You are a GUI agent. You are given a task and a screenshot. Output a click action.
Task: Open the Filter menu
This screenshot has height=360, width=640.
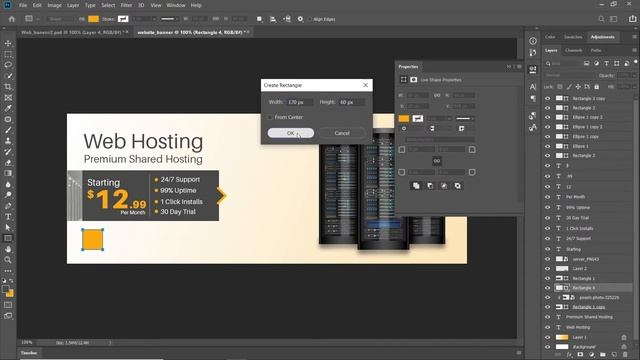pyautogui.click(x=126, y=5)
